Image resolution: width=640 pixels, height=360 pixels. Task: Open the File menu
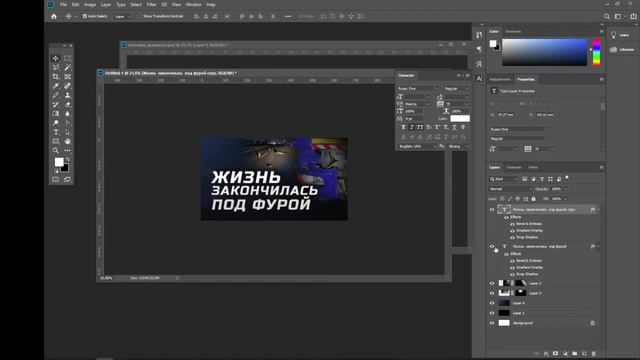coord(63,4)
